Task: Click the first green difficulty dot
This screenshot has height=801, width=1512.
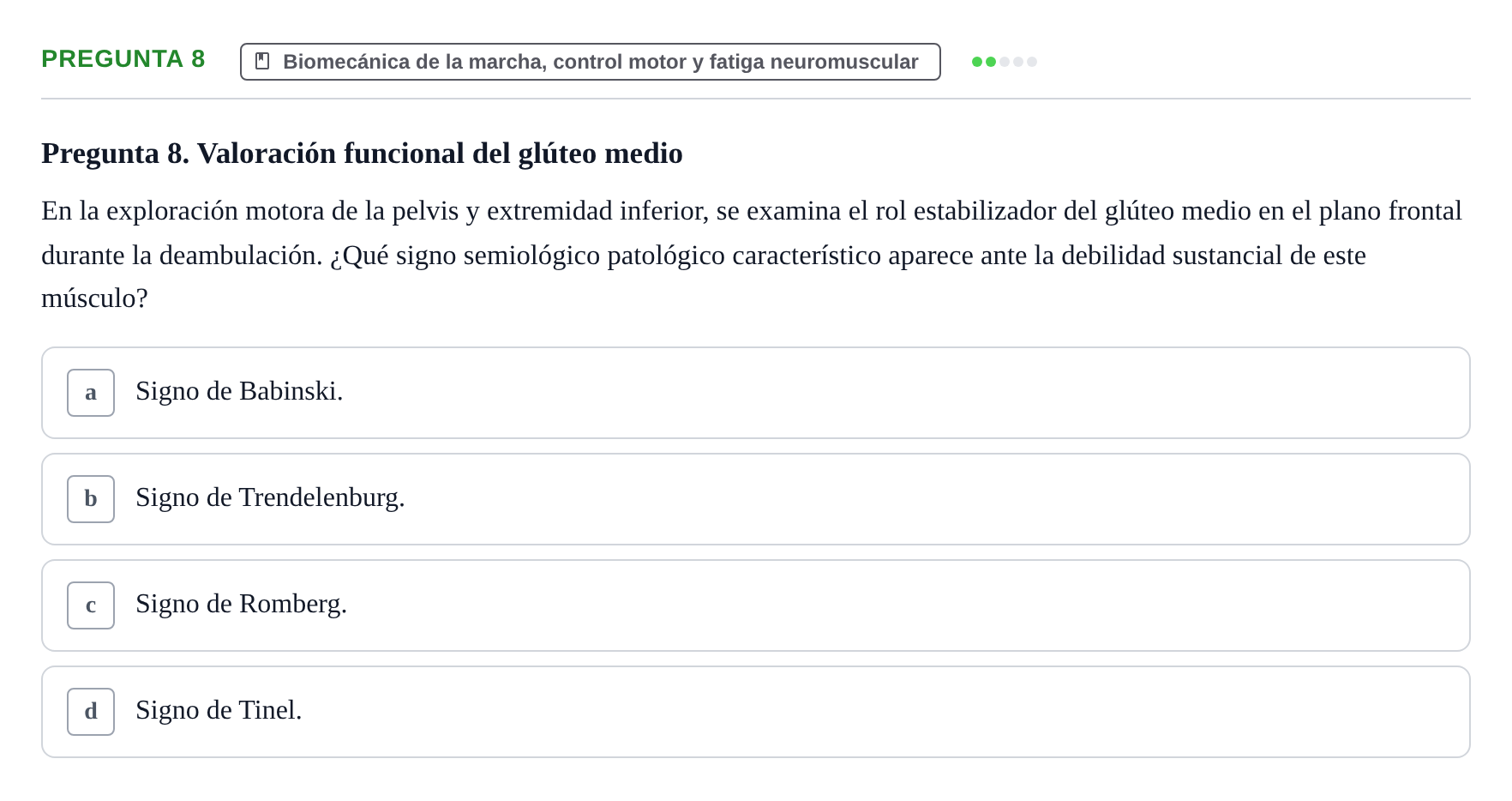Action: tap(977, 62)
